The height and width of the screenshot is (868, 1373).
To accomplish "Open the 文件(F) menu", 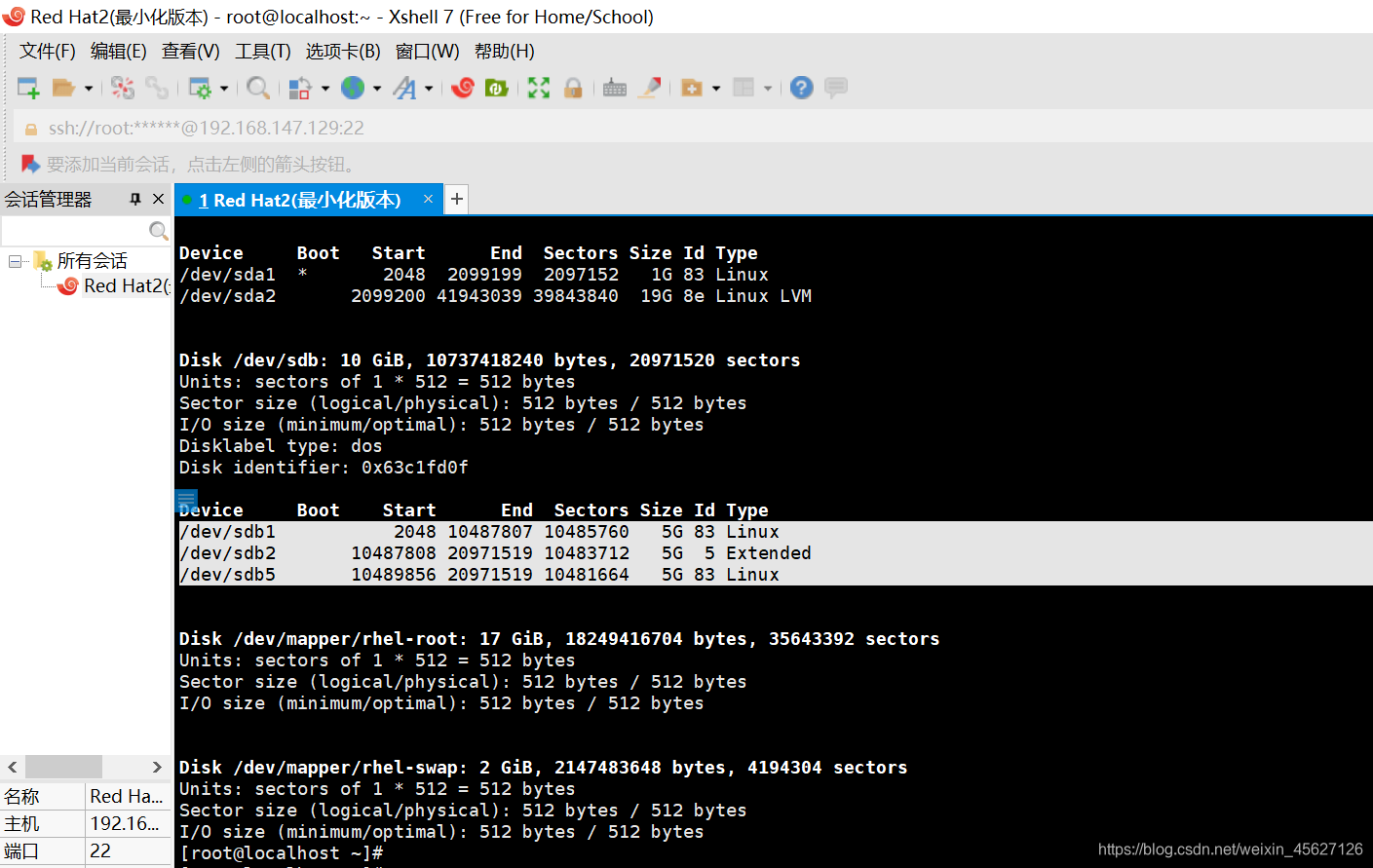I will [48, 52].
